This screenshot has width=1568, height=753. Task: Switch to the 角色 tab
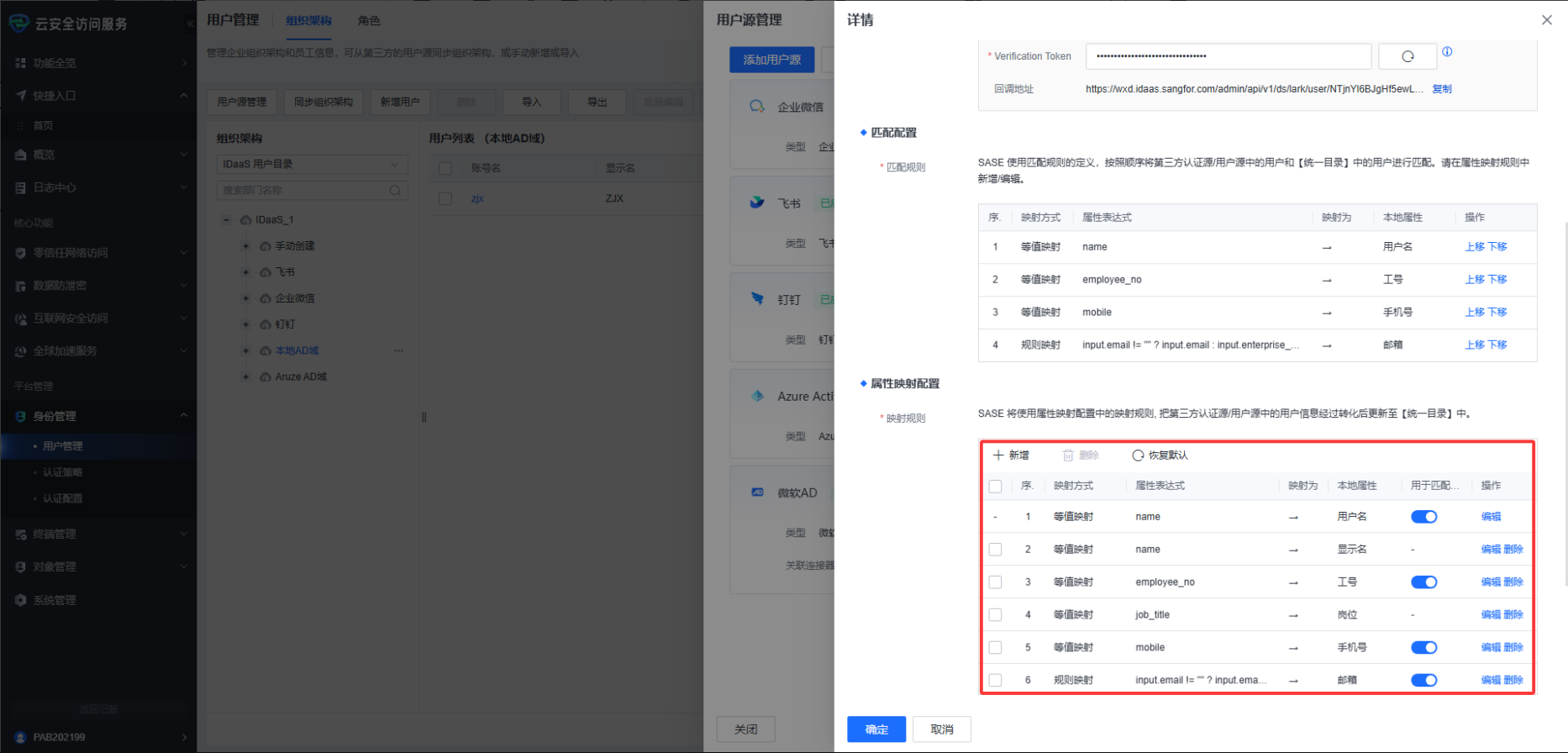click(x=369, y=21)
